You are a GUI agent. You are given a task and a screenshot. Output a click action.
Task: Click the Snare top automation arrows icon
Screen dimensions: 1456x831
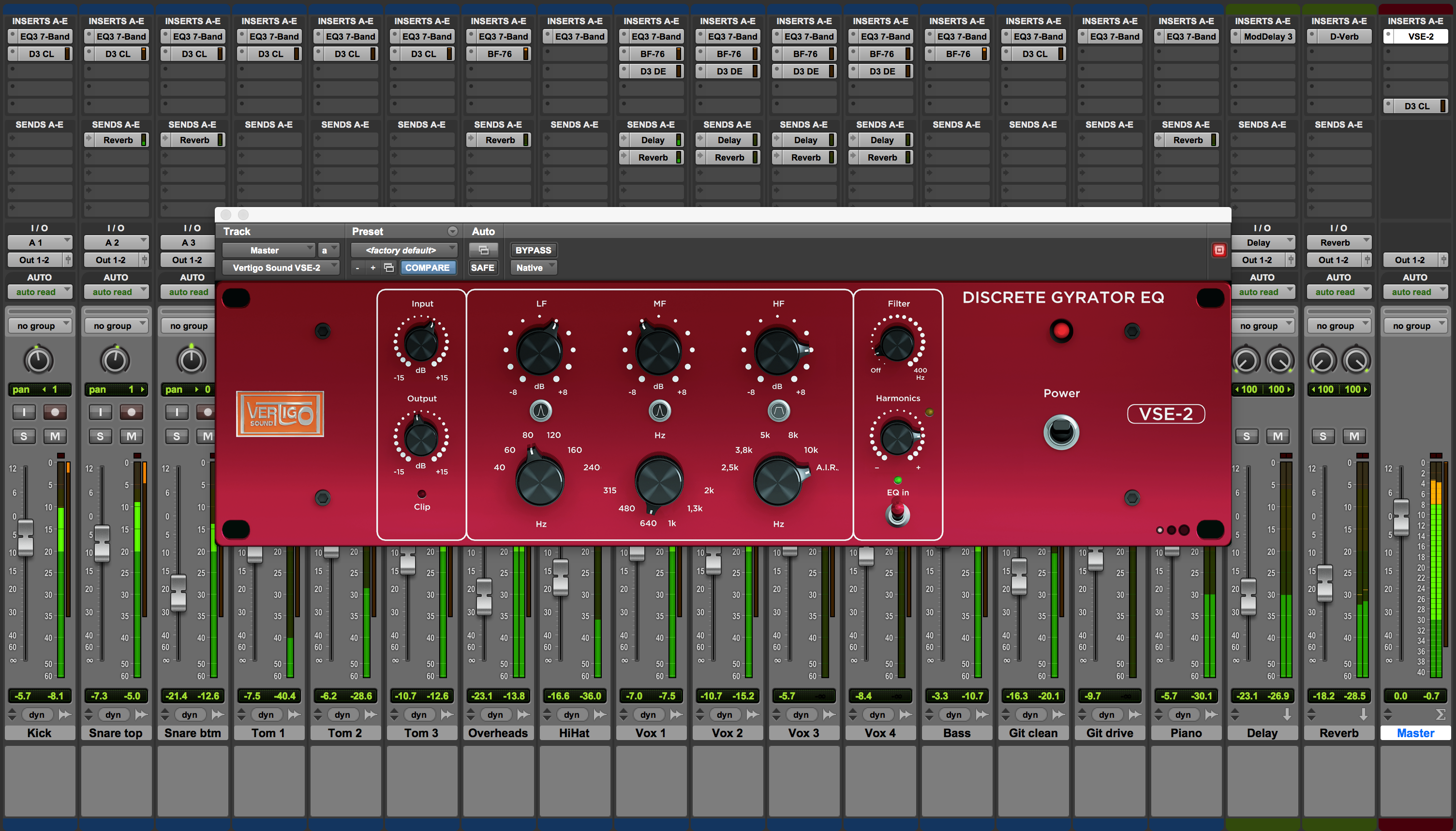click(89, 714)
